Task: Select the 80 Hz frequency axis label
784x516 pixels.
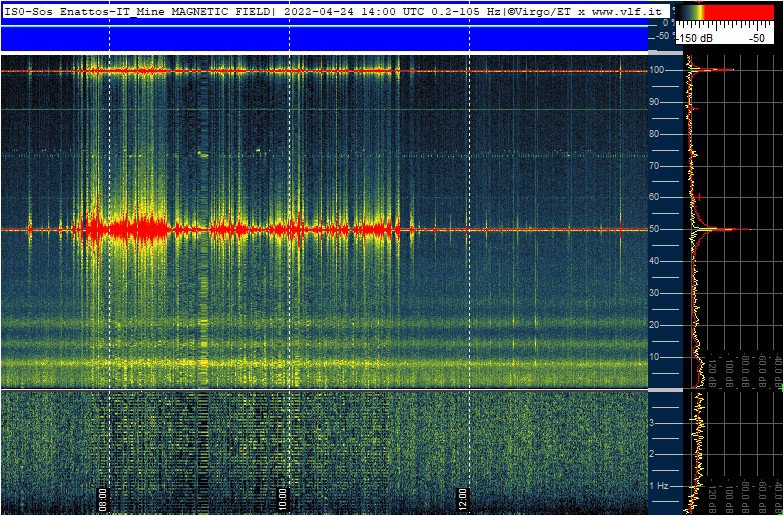Action: click(657, 133)
